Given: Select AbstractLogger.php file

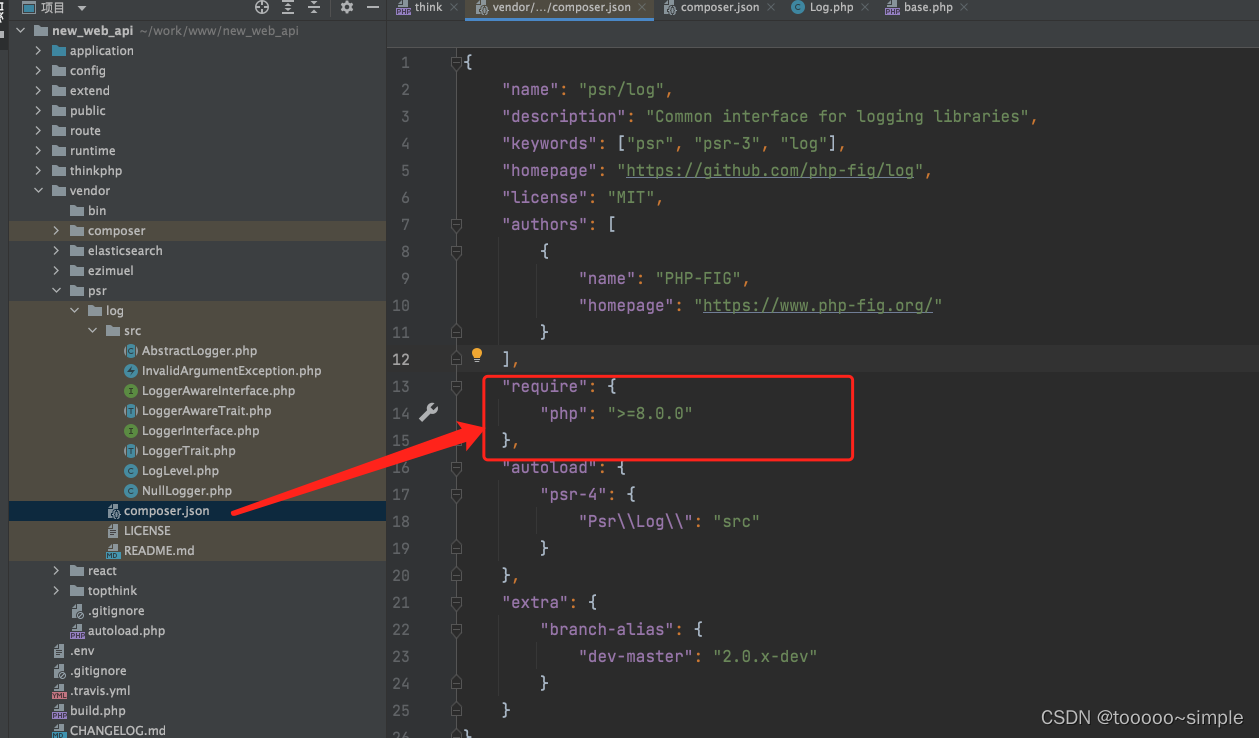Looking at the screenshot, I should [x=199, y=351].
